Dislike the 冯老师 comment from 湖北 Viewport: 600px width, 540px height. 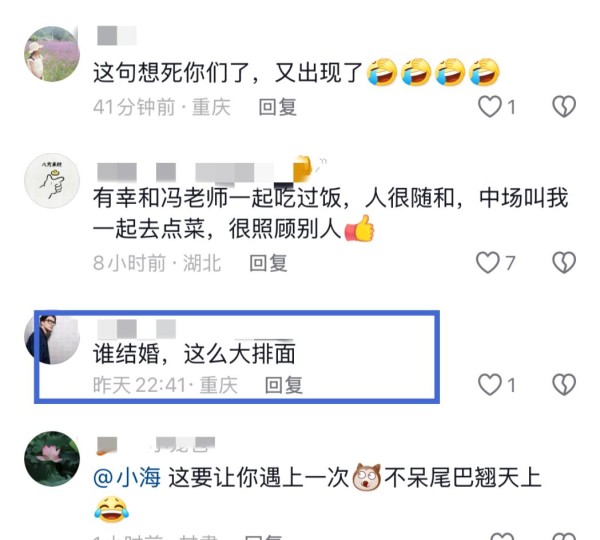pyautogui.click(x=564, y=263)
